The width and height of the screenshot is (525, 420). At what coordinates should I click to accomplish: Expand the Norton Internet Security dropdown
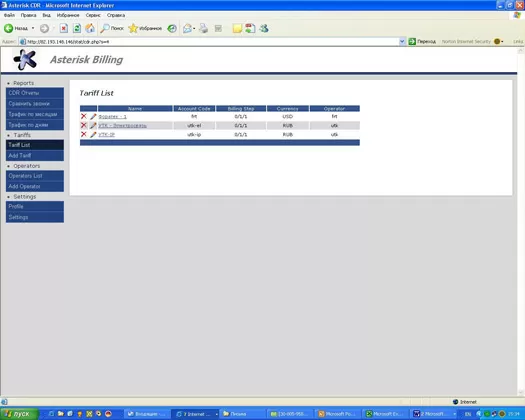[x=502, y=42]
